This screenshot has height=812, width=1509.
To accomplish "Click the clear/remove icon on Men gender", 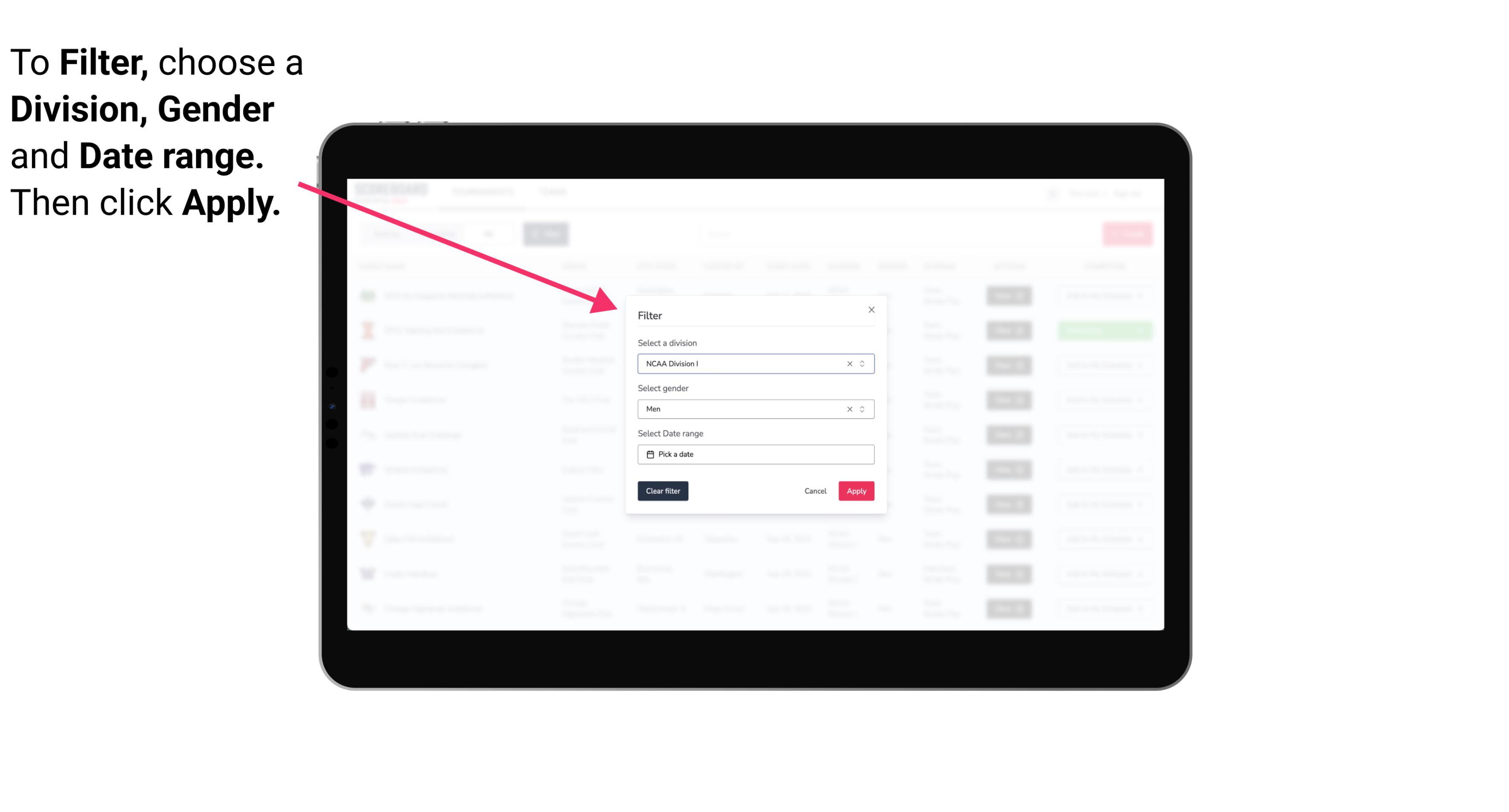I will tap(849, 409).
